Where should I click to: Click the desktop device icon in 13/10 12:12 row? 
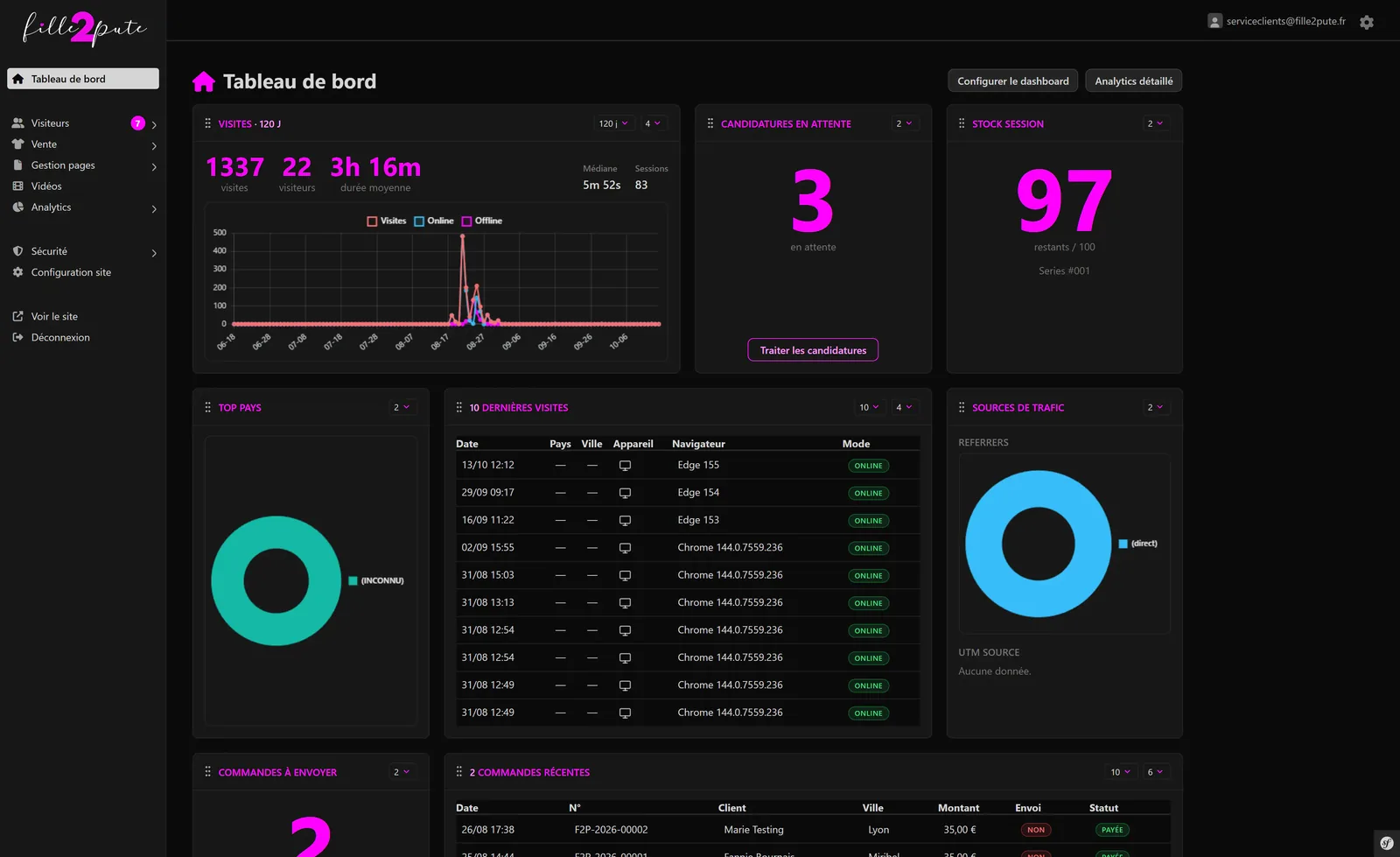click(625, 466)
